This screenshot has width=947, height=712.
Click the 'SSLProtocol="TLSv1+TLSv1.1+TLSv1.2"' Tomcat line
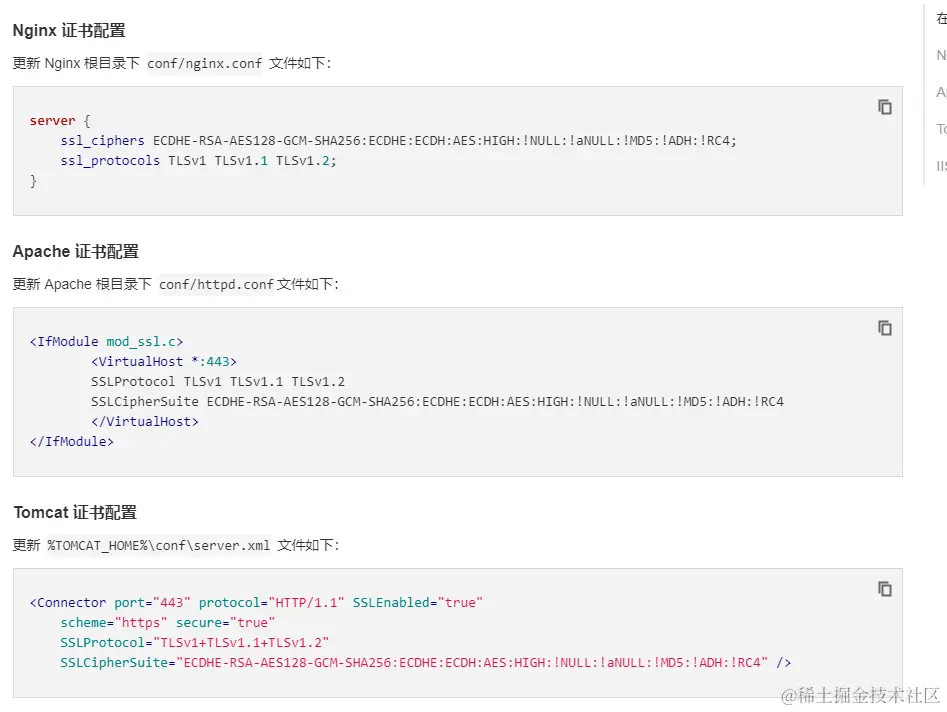tap(194, 643)
